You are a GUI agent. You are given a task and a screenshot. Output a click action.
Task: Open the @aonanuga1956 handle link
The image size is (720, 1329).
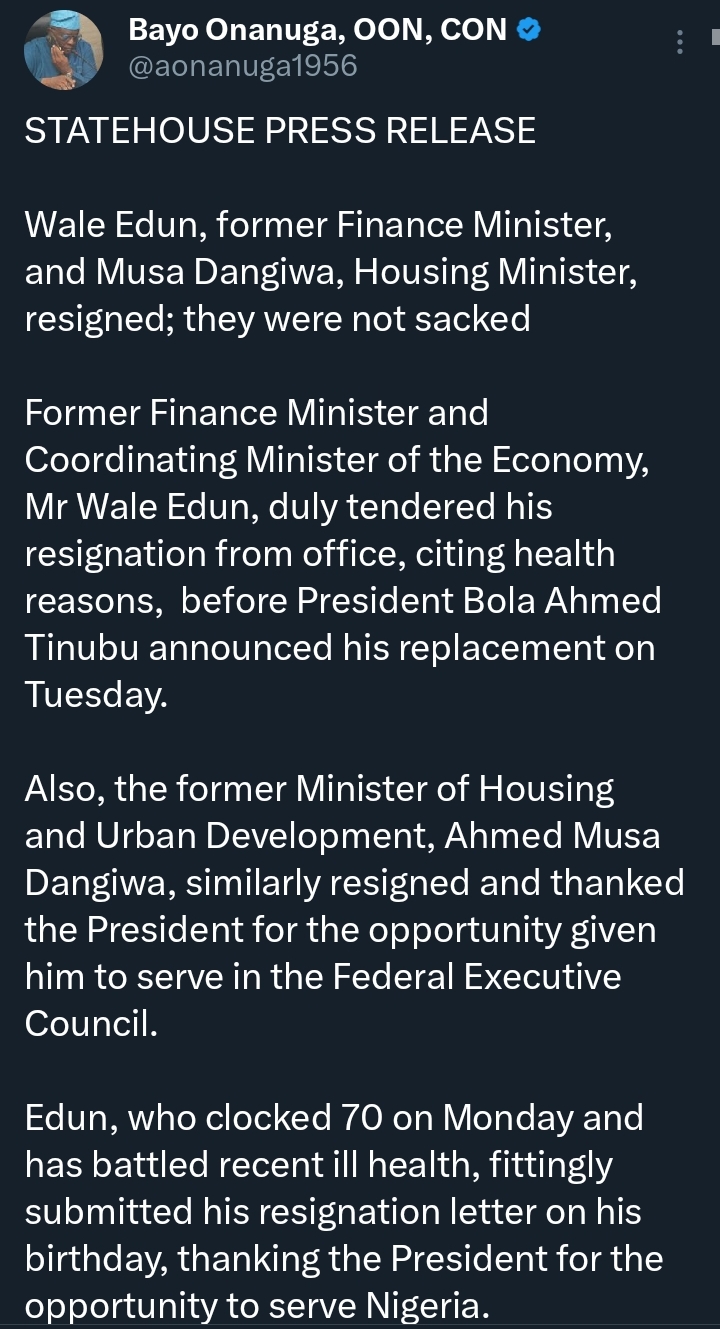click(243, 66)
